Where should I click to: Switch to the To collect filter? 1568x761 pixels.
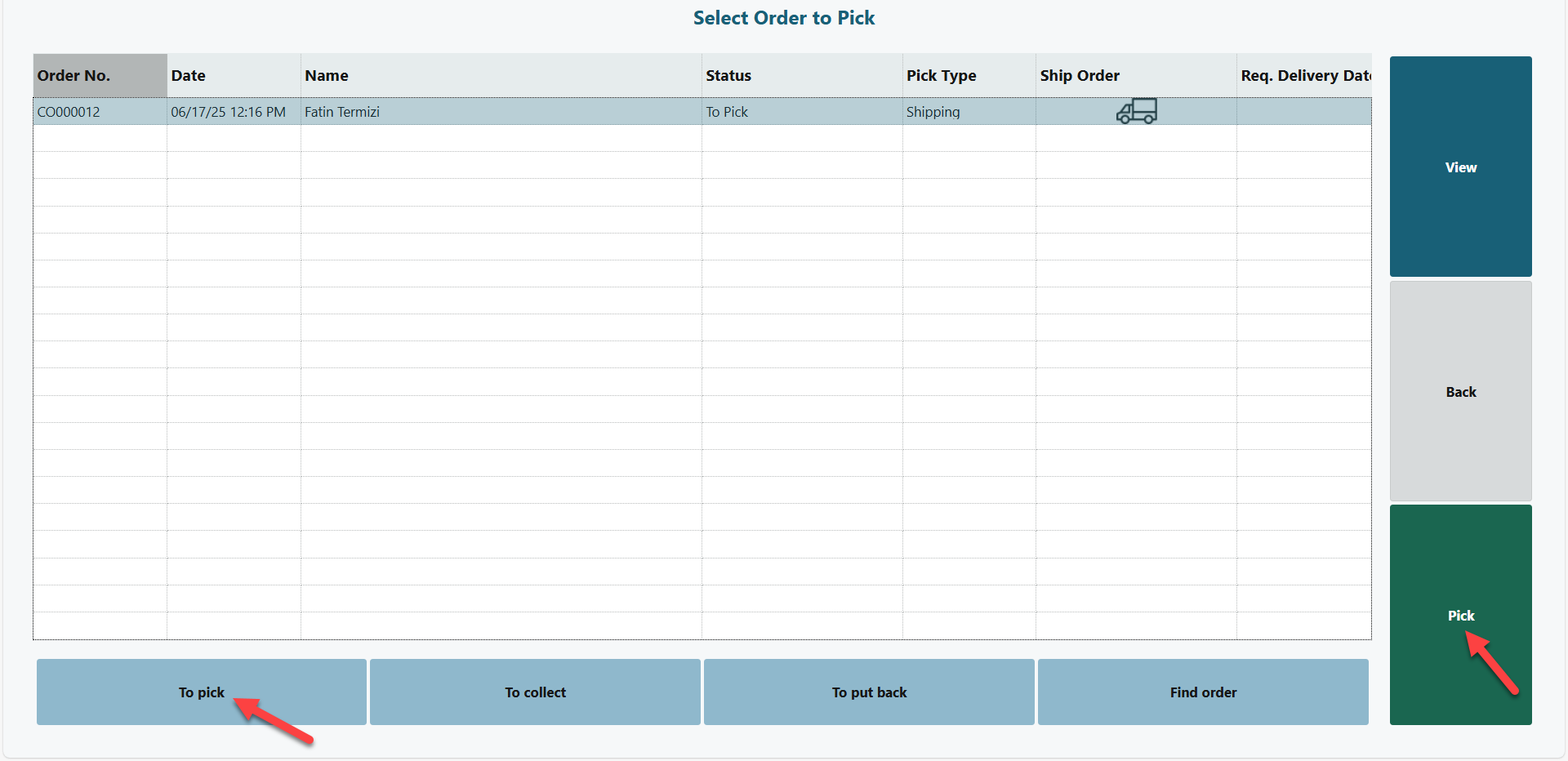coord(535,692)
